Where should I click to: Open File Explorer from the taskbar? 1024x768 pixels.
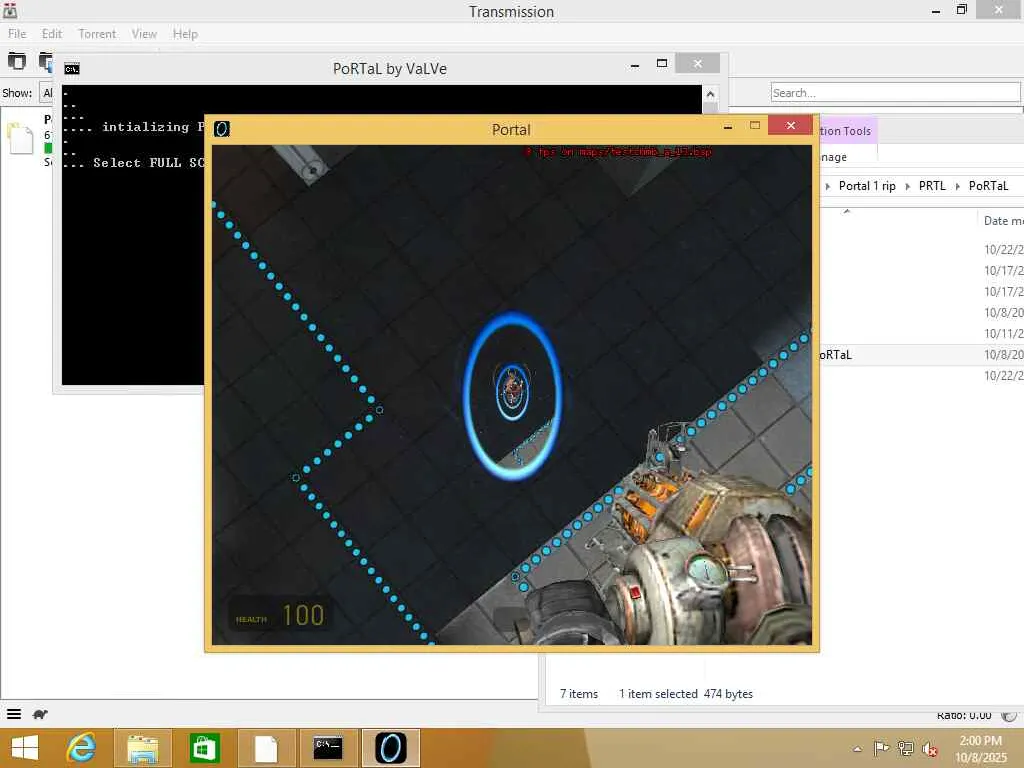pos(142,748)
